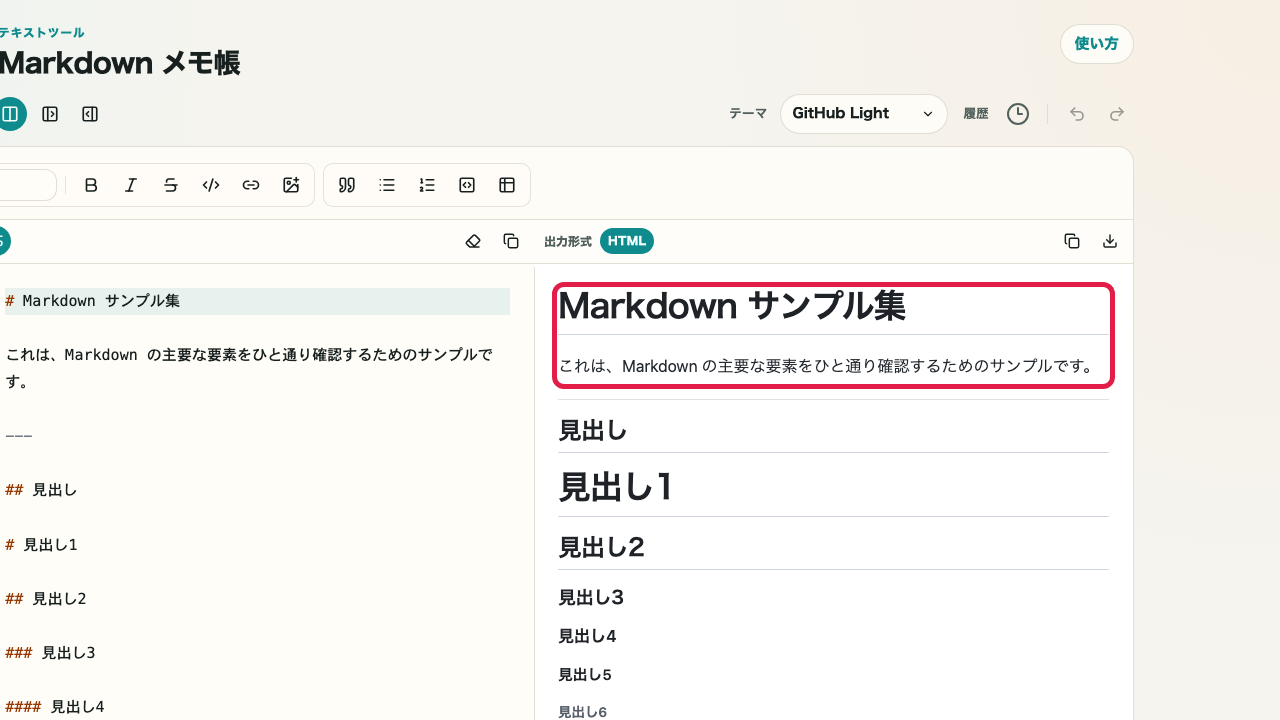Click the '## 見出し2' line in the editor
This screenshot has height=720, width=1280.
pos(46,599)
